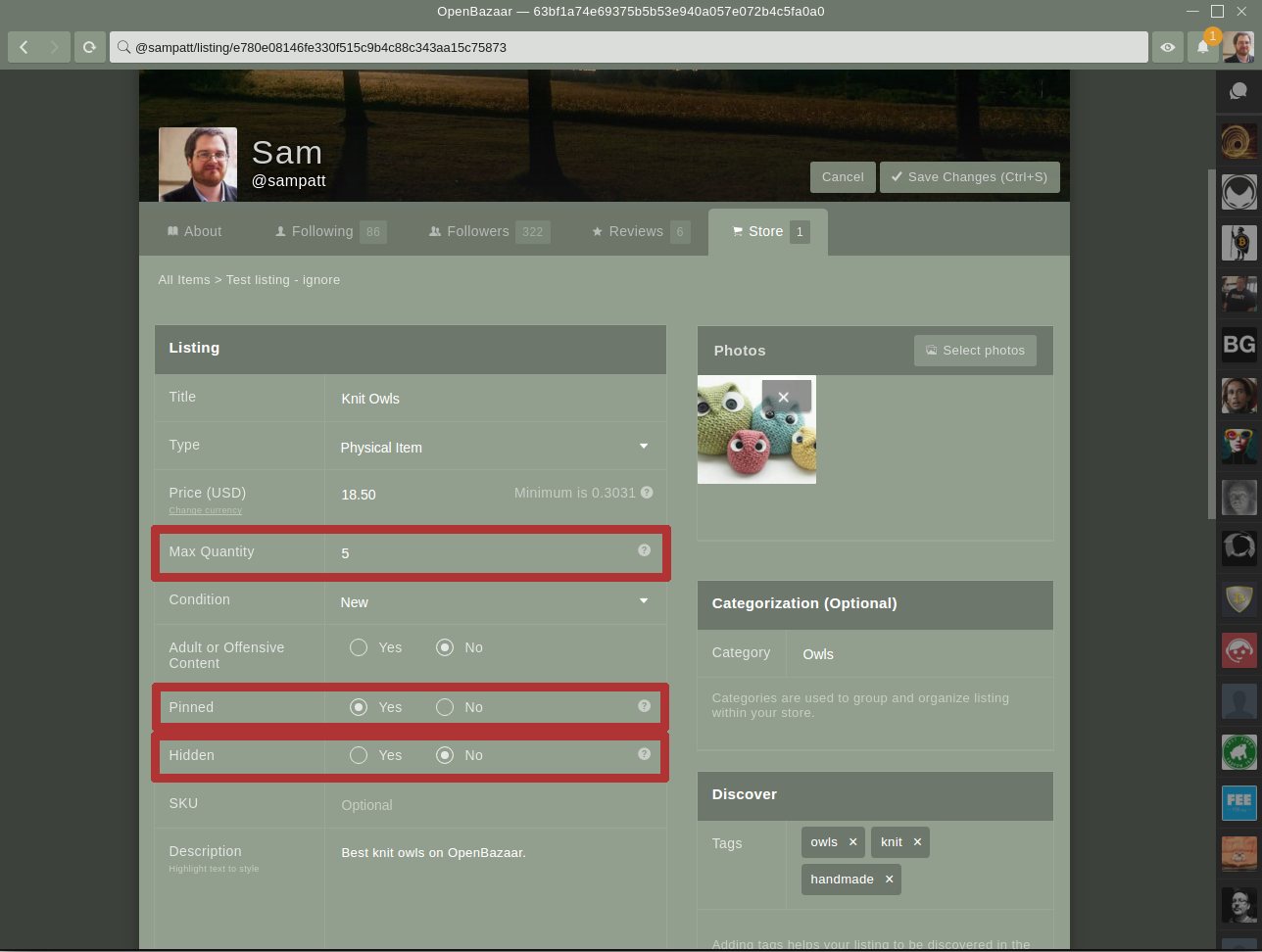Remove the knit owls photo
This screenshot has width=1262, height=952.
point(784,397)
